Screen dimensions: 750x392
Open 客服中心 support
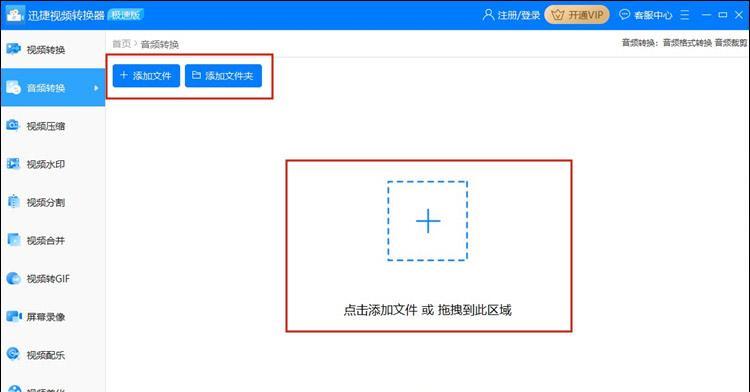pos(646,15)
